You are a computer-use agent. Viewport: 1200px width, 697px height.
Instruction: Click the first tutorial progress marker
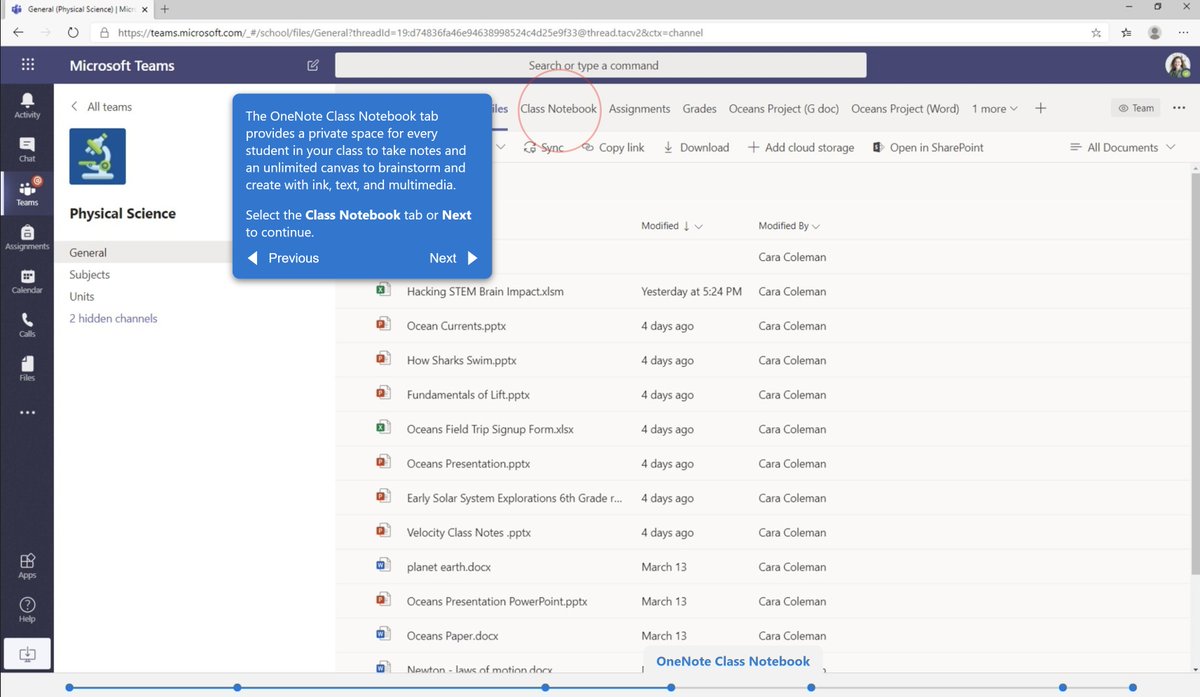click(x=68, y=687)
